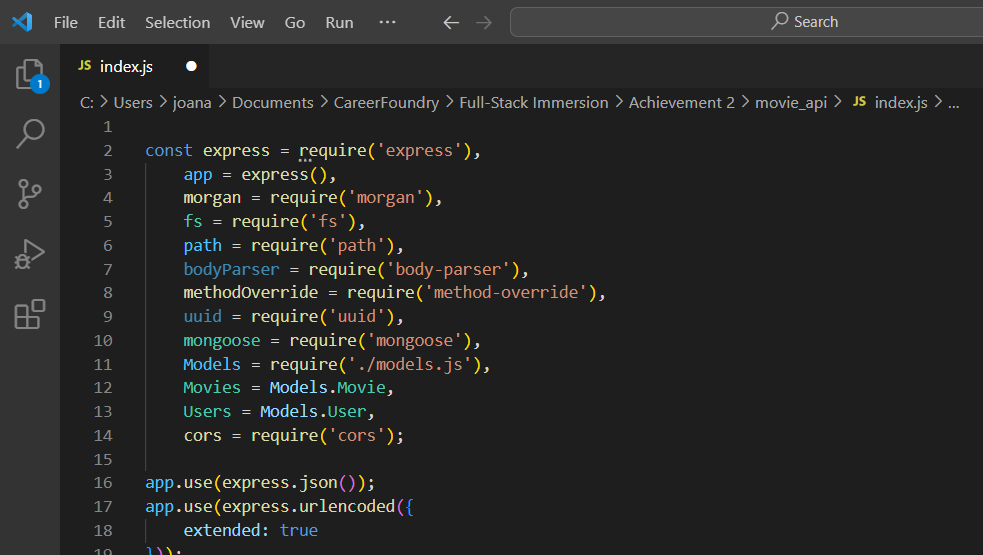
Task: Open the Selection menu
Action: tap(177, 22)
